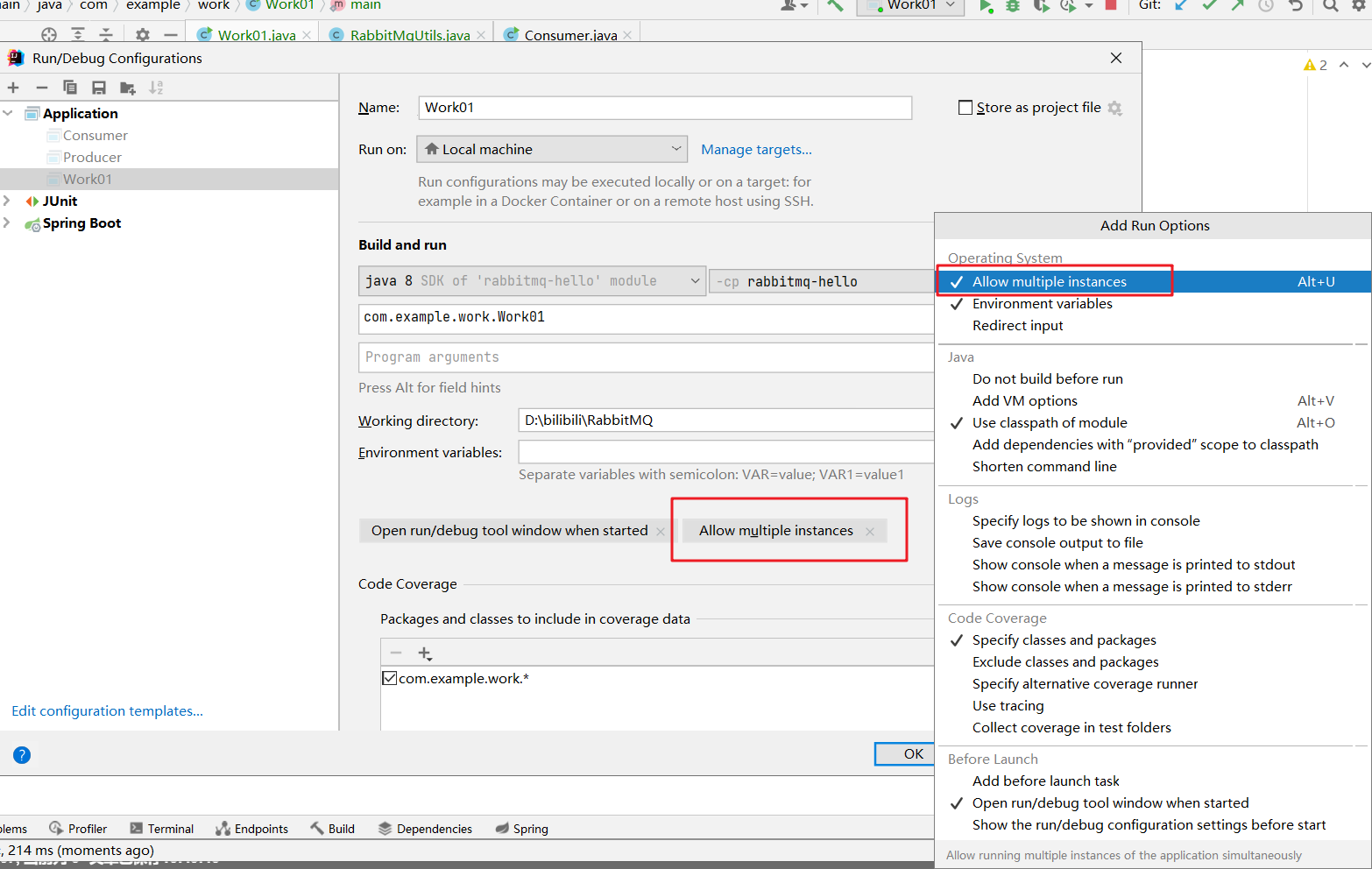Screen dimensions: 1372x869
Task: Run Work01 with the green play icon
Action: [986, 5]
